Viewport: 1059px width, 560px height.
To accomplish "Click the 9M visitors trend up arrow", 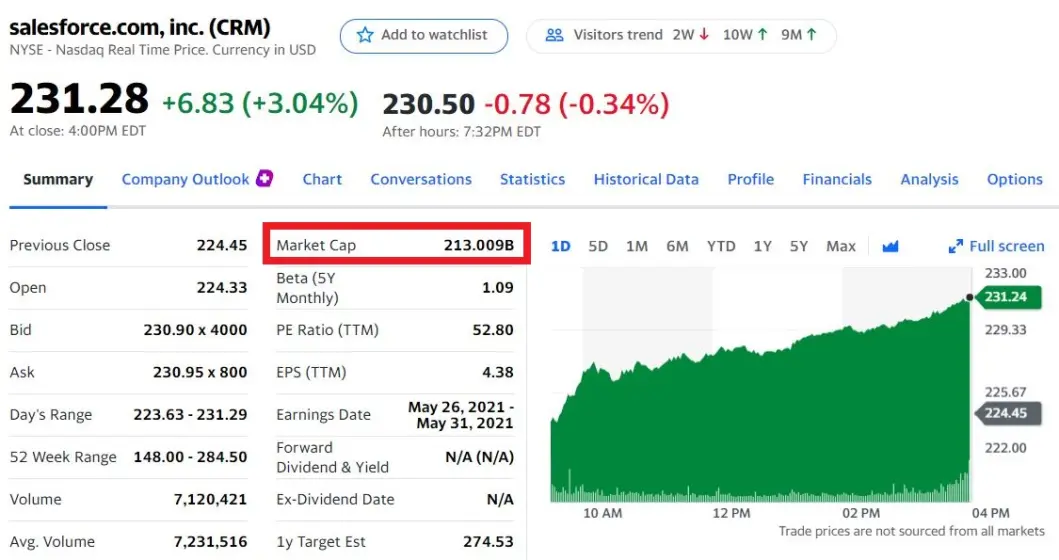I will pyautogui.click(x=812, y=34).
